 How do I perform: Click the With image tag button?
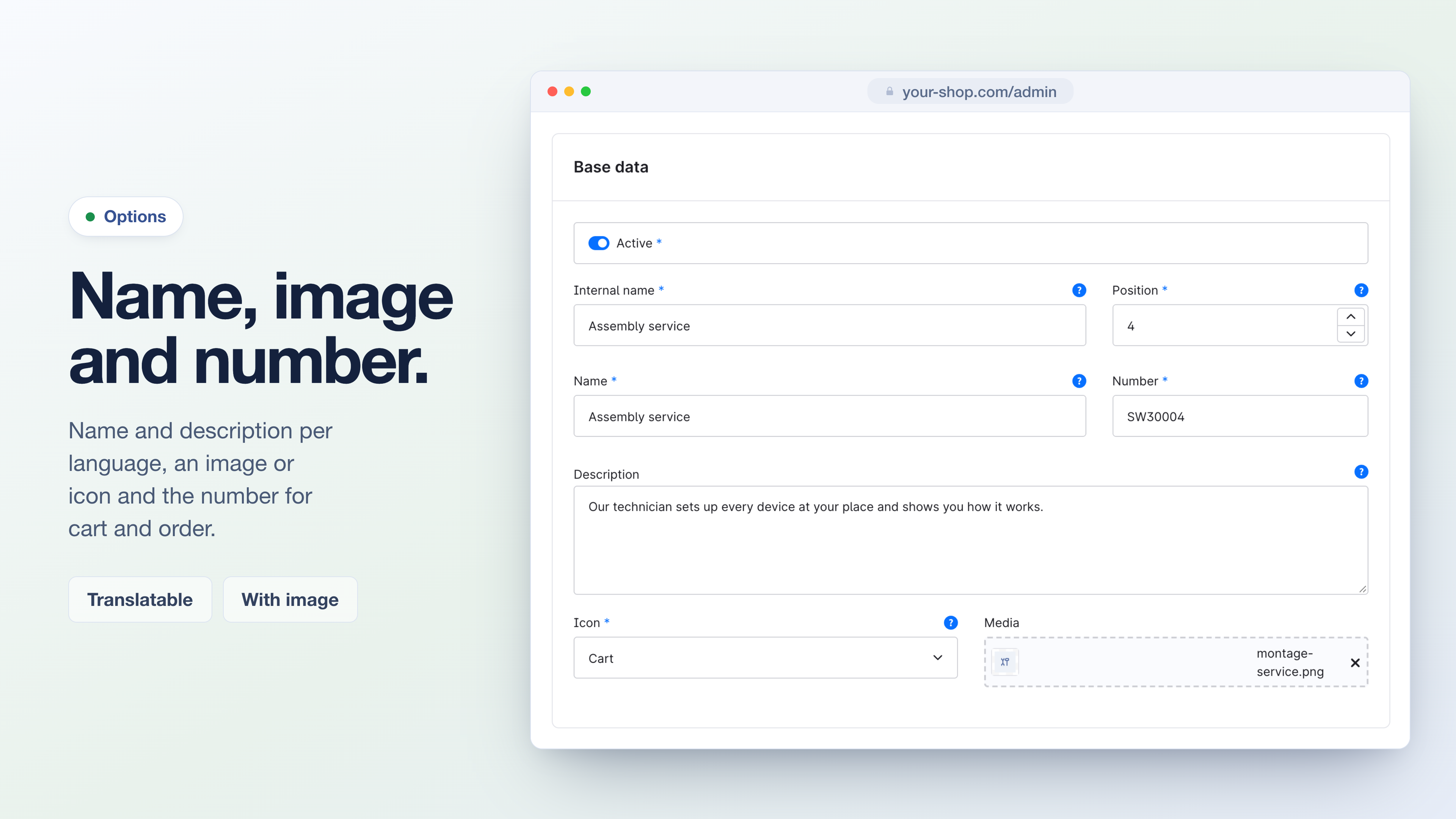(290, 599)
